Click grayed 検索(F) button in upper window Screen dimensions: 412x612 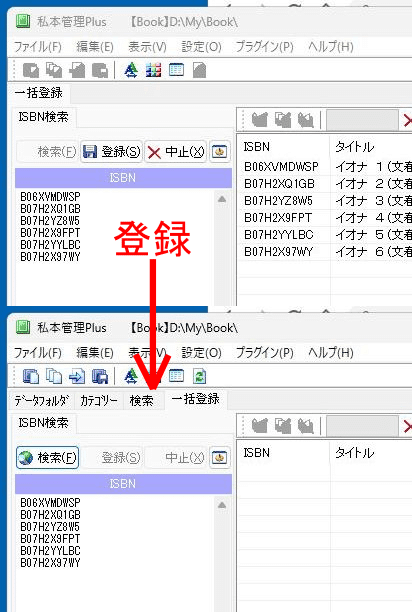click(48, 151)
